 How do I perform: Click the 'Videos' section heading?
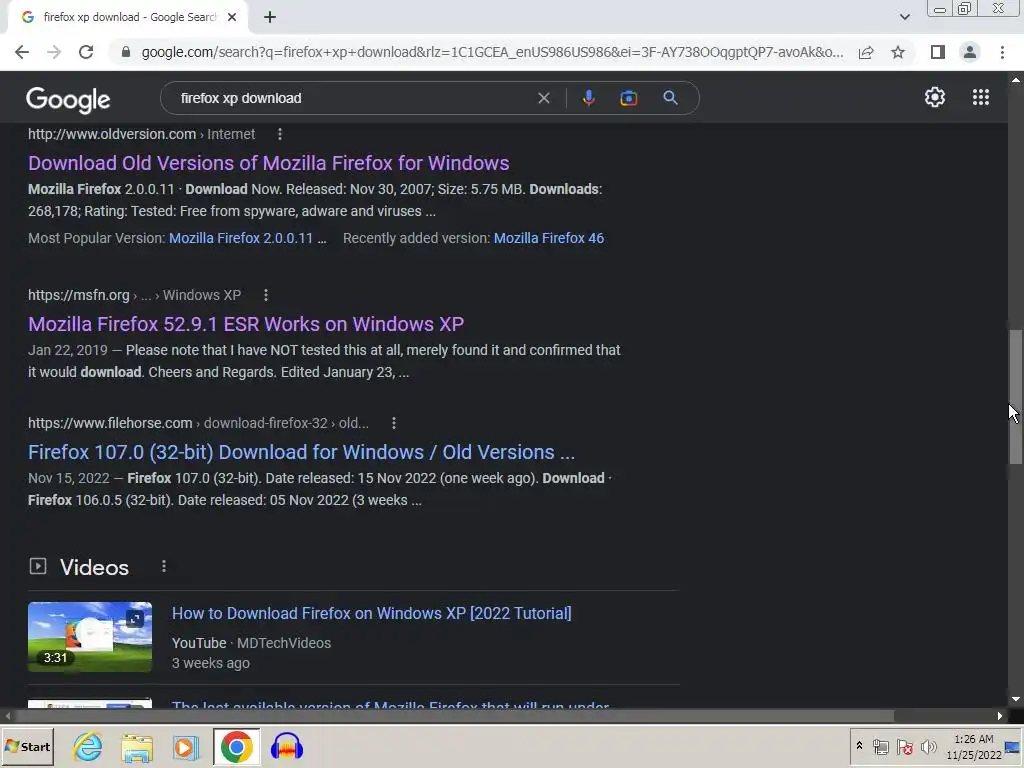tap(94, 567)
